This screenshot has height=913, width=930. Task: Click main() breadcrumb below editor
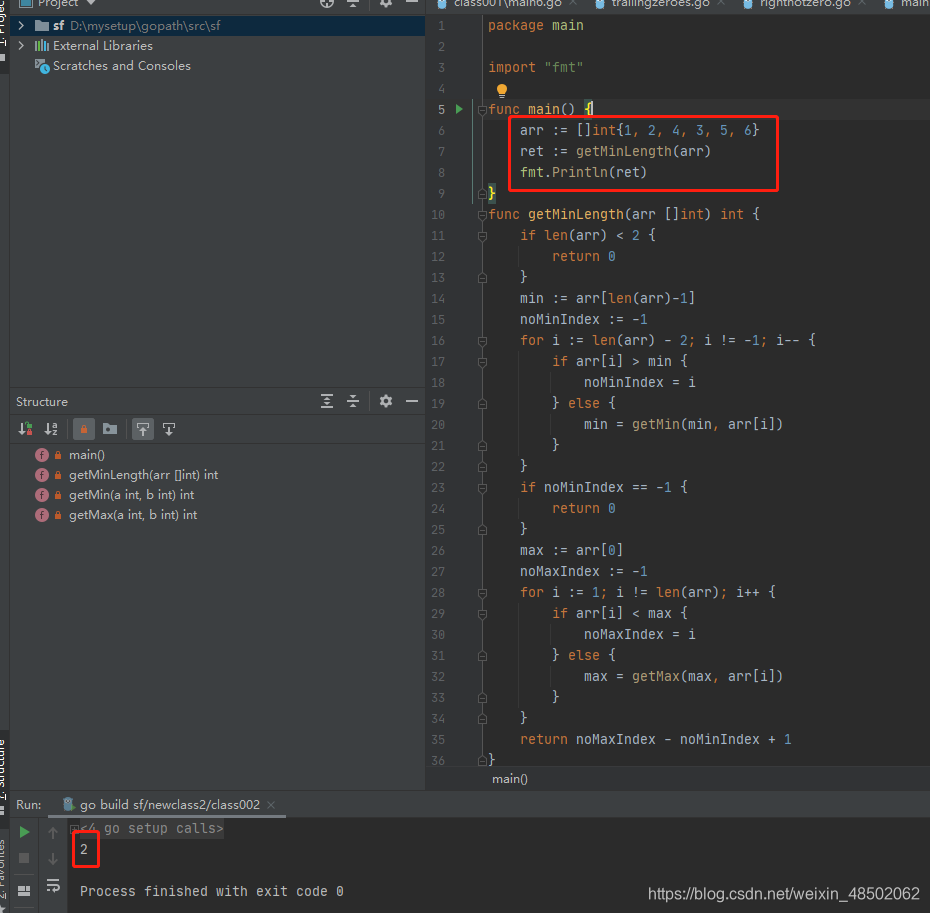pos(509,779)
